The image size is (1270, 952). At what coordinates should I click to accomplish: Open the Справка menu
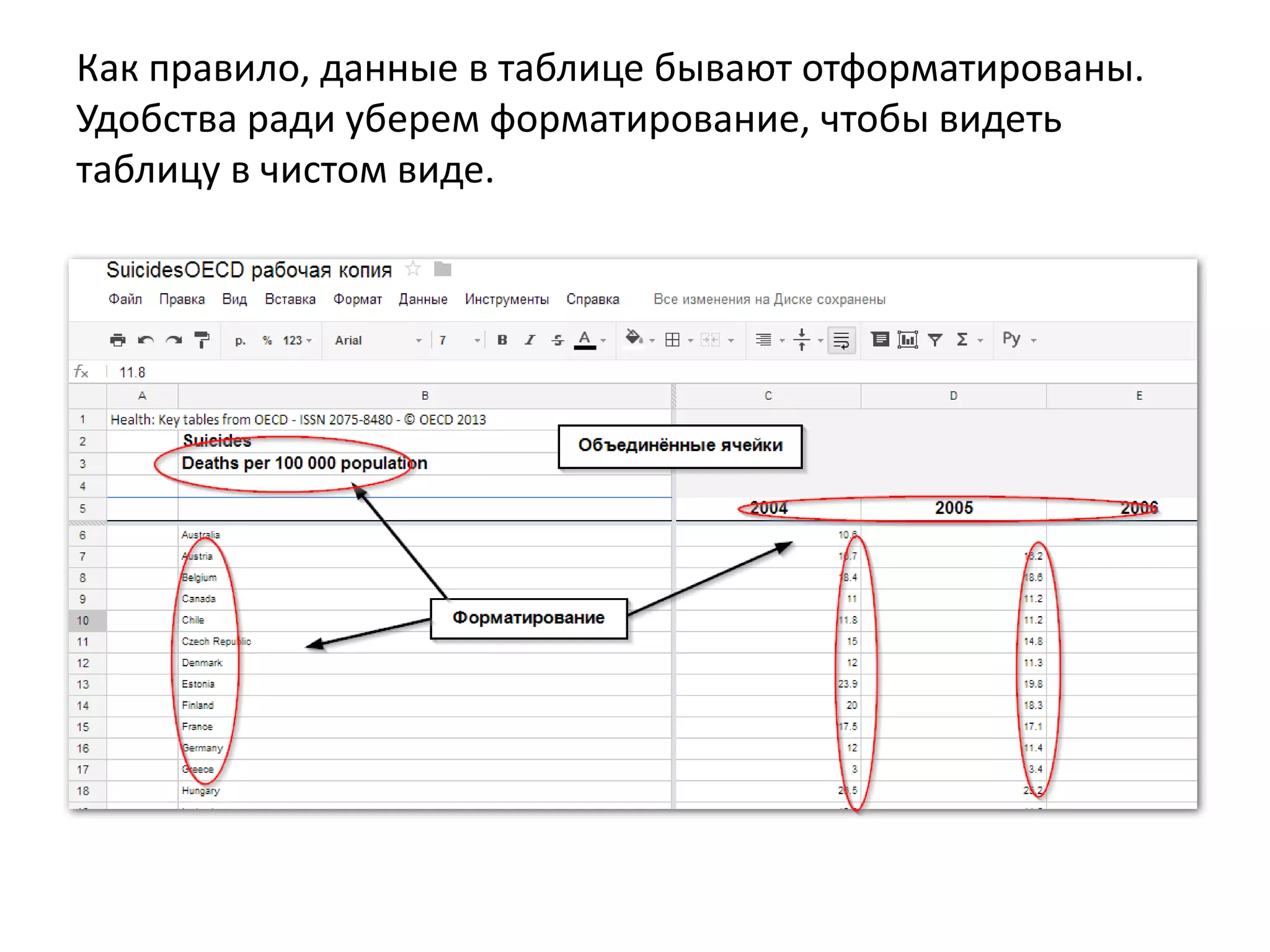coord(593,299)
